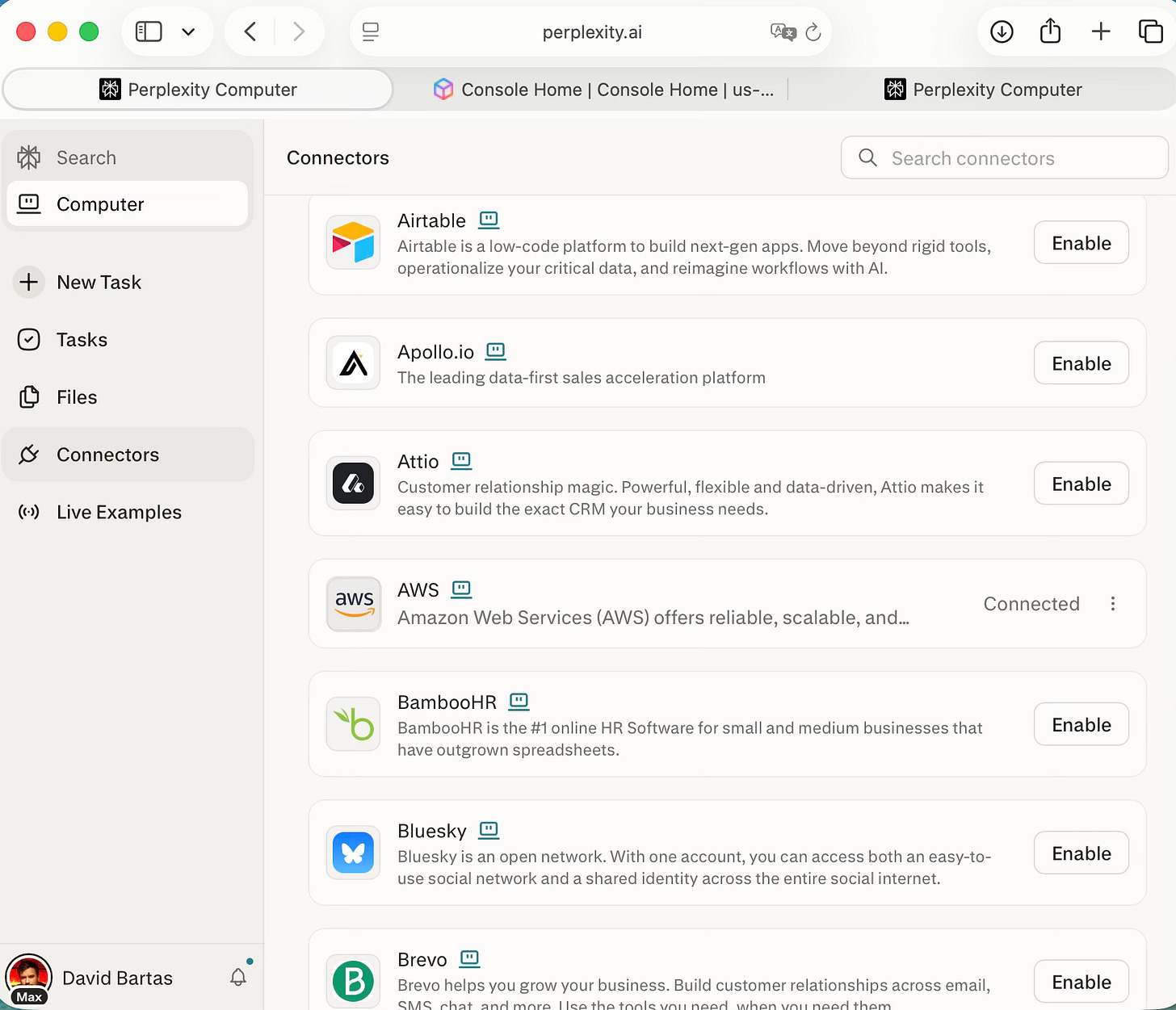Switch to the Console Home tab
This screenshot has width=1176, height=1010.
[x=603, y=90]
